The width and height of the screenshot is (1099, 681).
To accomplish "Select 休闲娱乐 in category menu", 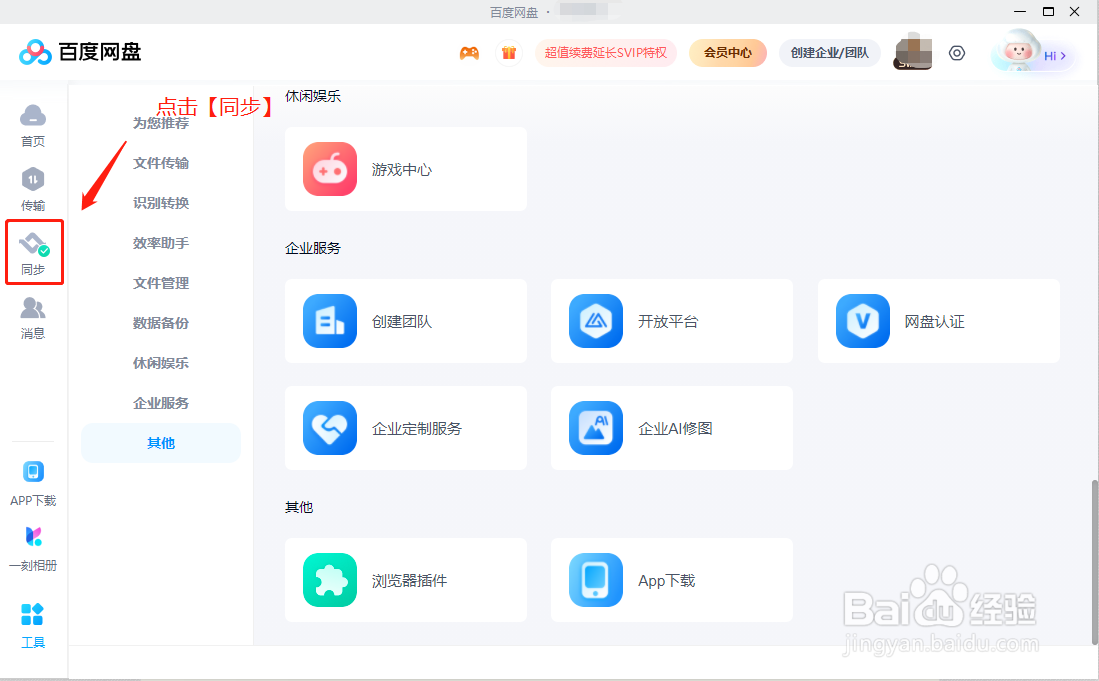I will [x=161, y=363].
